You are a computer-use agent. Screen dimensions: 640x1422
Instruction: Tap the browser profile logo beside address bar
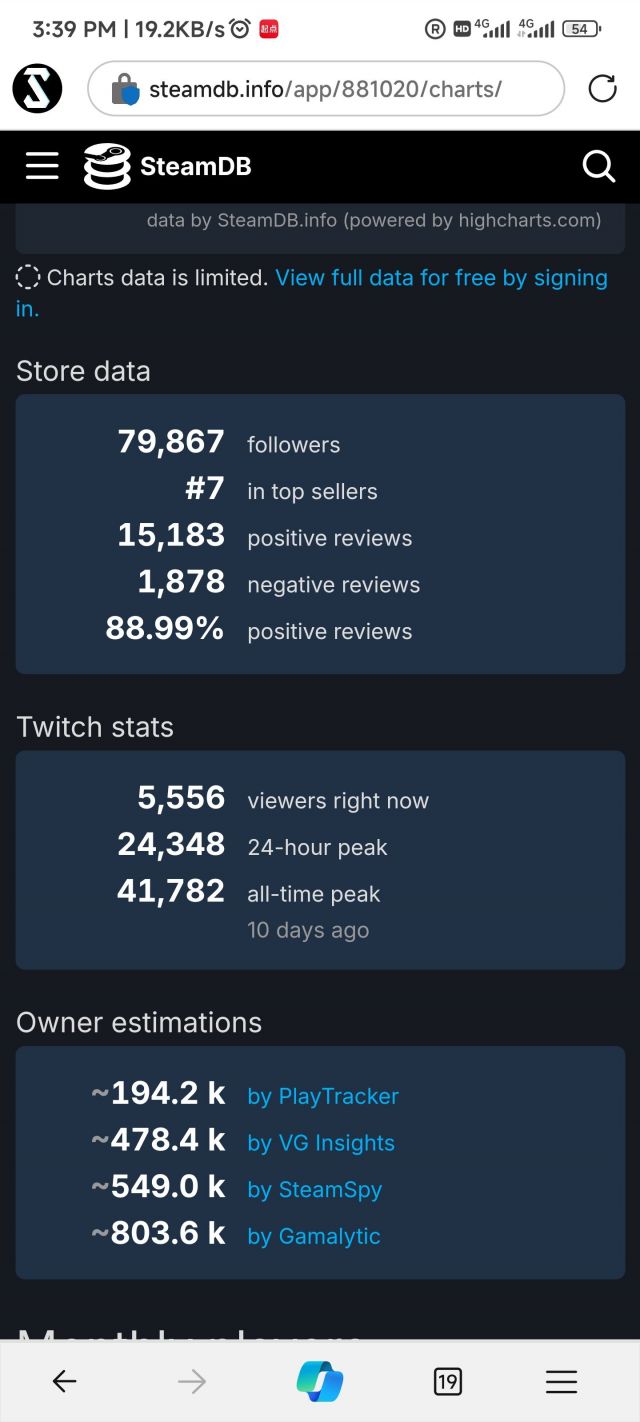38,89
